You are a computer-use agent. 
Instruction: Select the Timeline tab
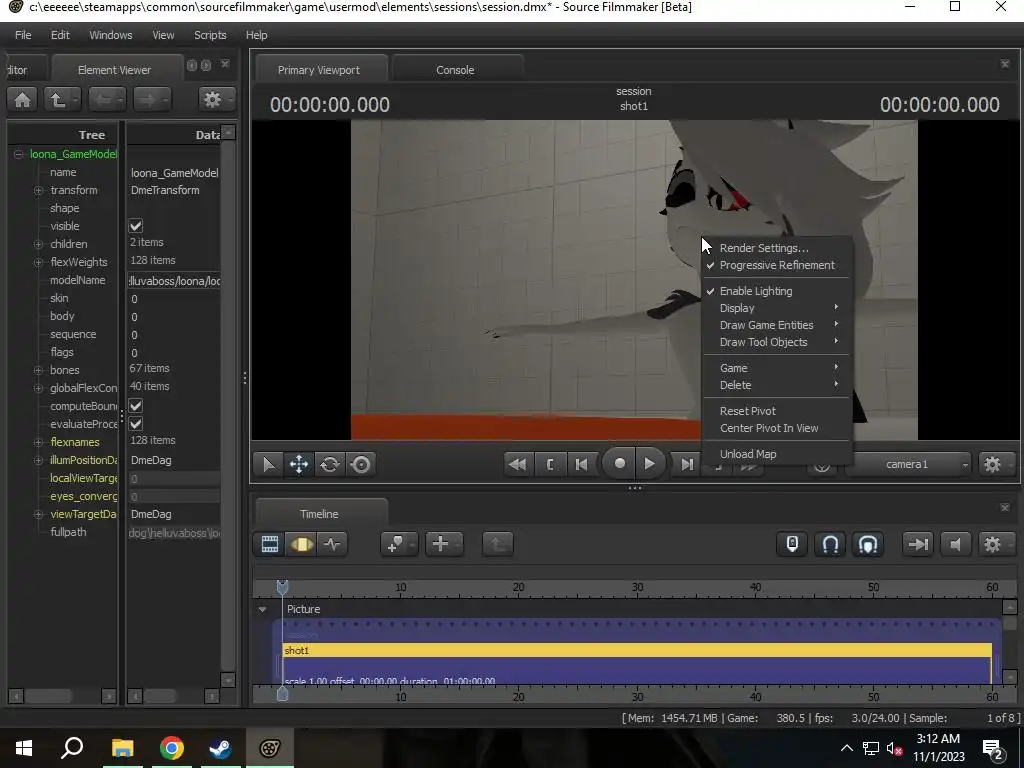pyautogui.click(x=319, y=514)
